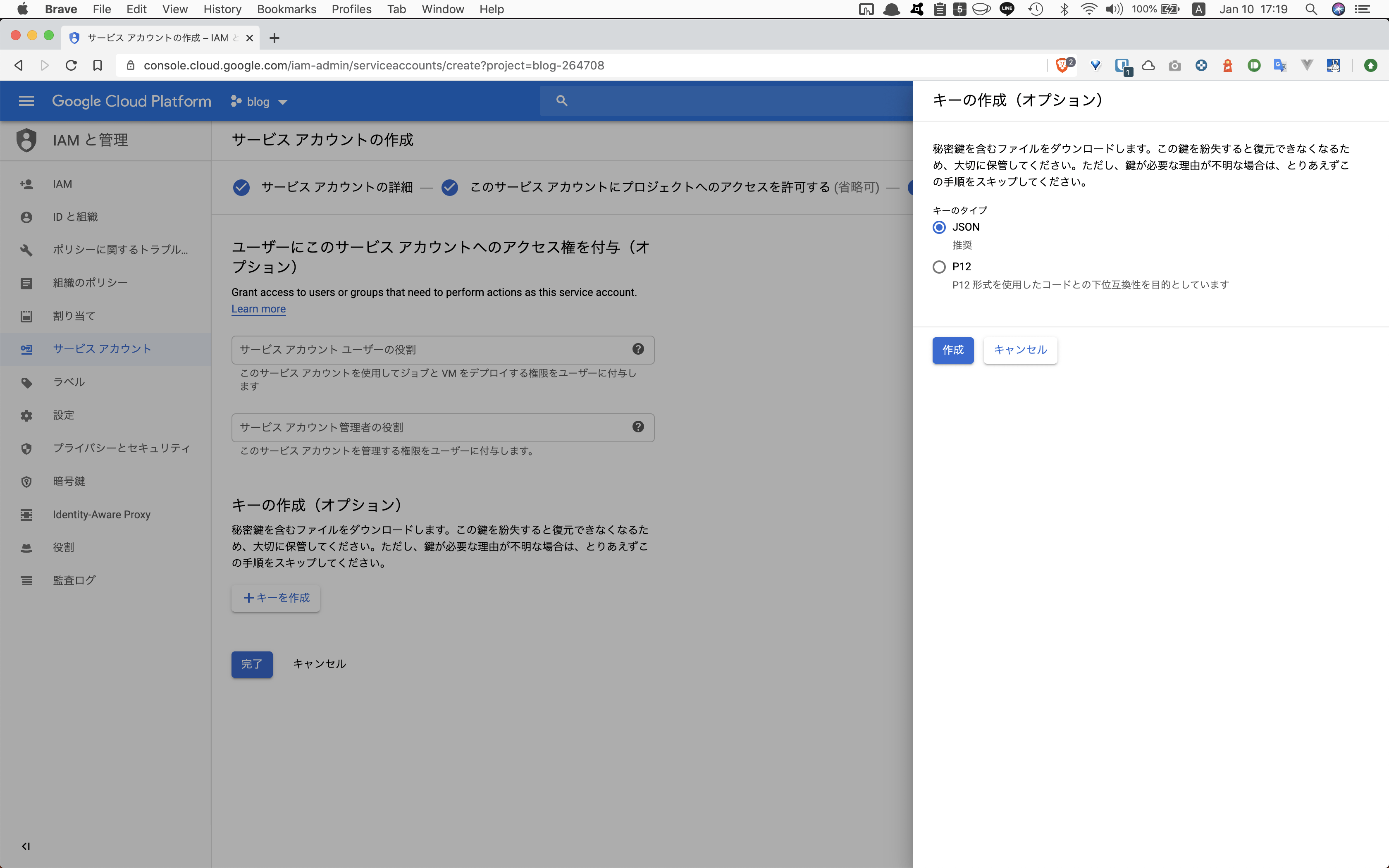The image size is (1389, 868).
Task: Open the blog project selector dropdown
Action: pos(259,101)
